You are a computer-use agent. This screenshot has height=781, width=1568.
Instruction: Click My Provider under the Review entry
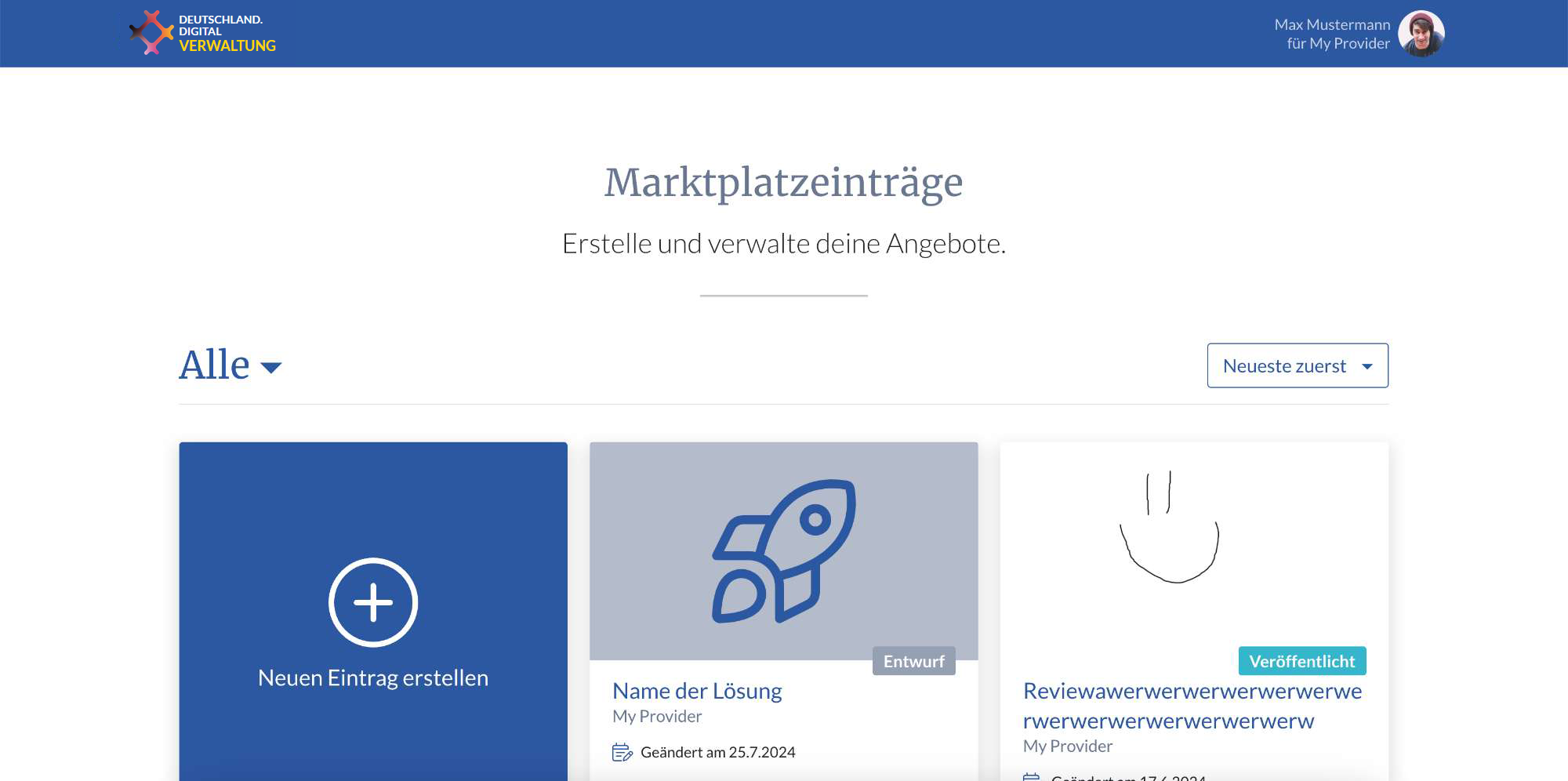click(x=1068, y=746)
